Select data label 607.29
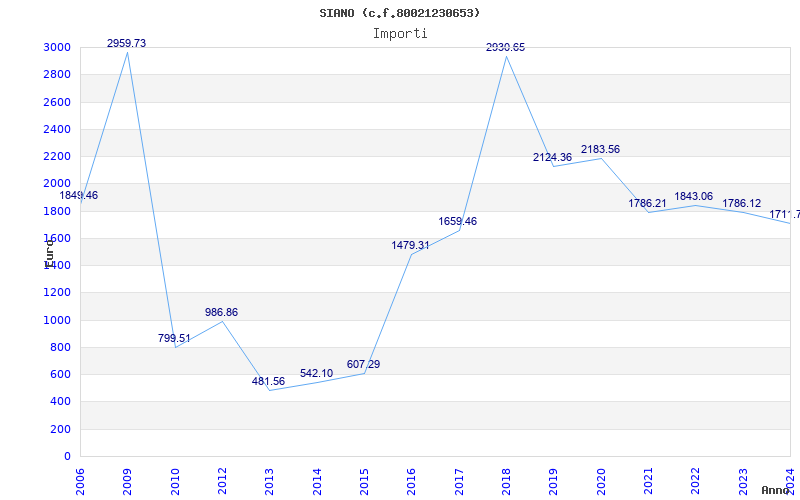The image size is (800, 500). (363, 364)
